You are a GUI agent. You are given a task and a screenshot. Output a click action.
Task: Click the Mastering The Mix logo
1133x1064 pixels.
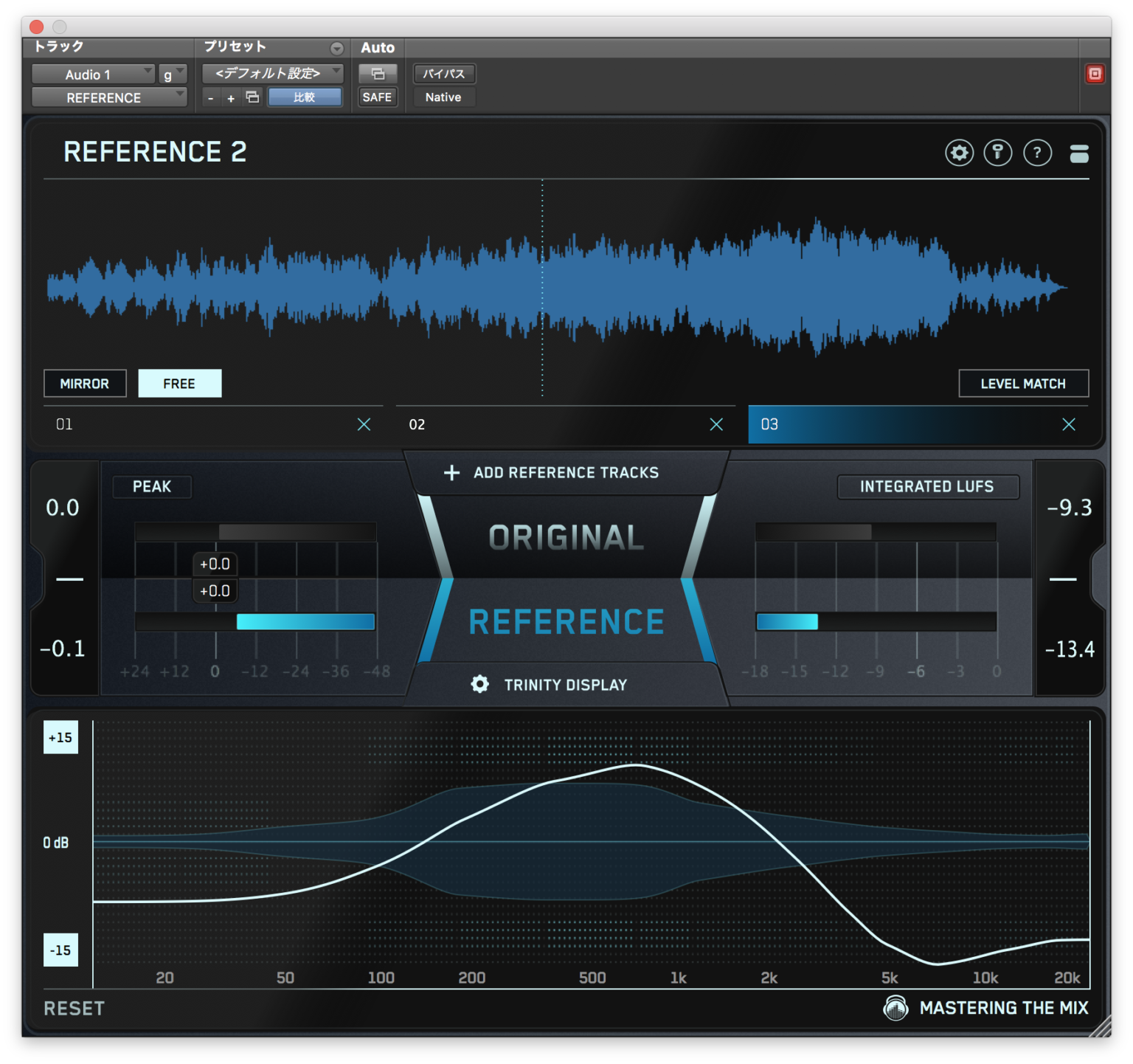point(897,1008)
